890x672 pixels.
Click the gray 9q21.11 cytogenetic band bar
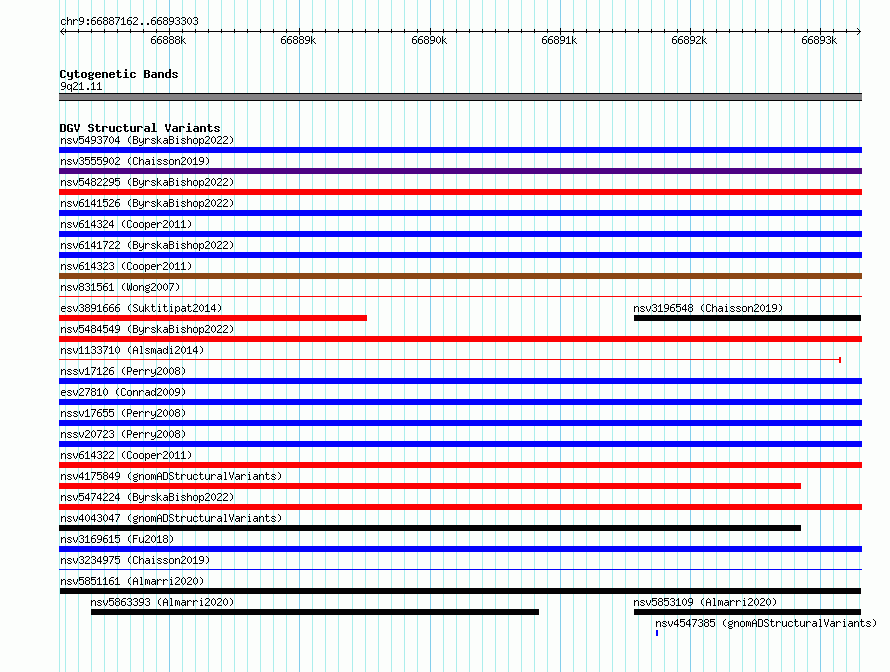point(460,97)
